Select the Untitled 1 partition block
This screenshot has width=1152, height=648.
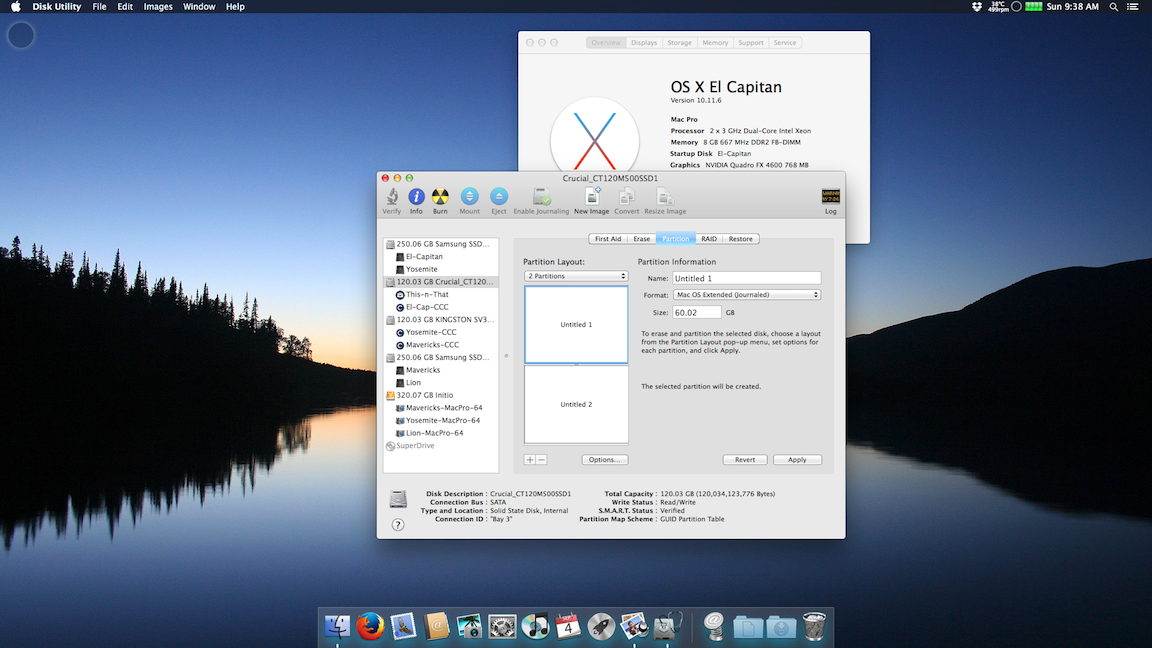coord(576,325)
